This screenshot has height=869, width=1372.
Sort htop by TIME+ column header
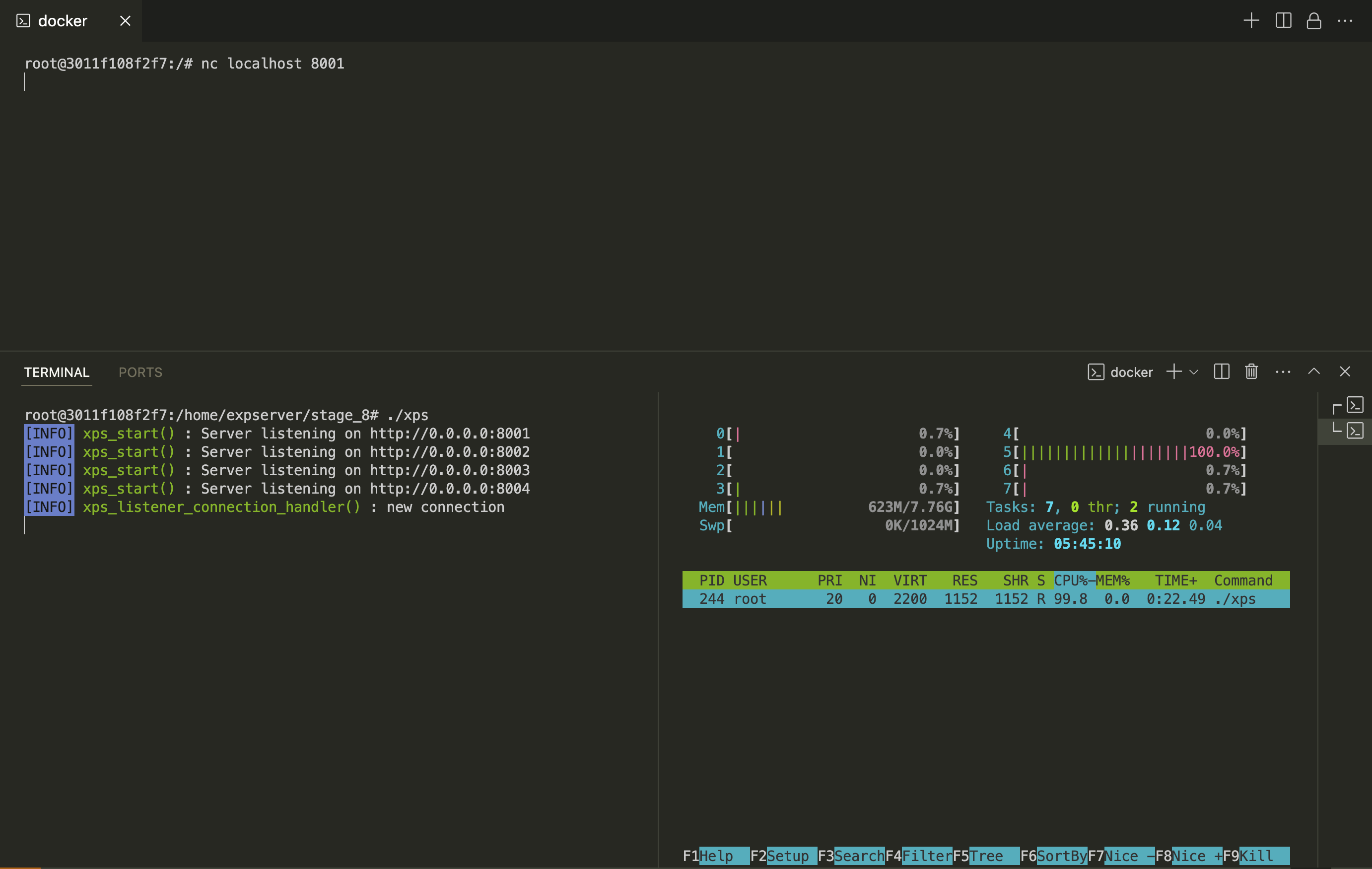[1176, 580]
